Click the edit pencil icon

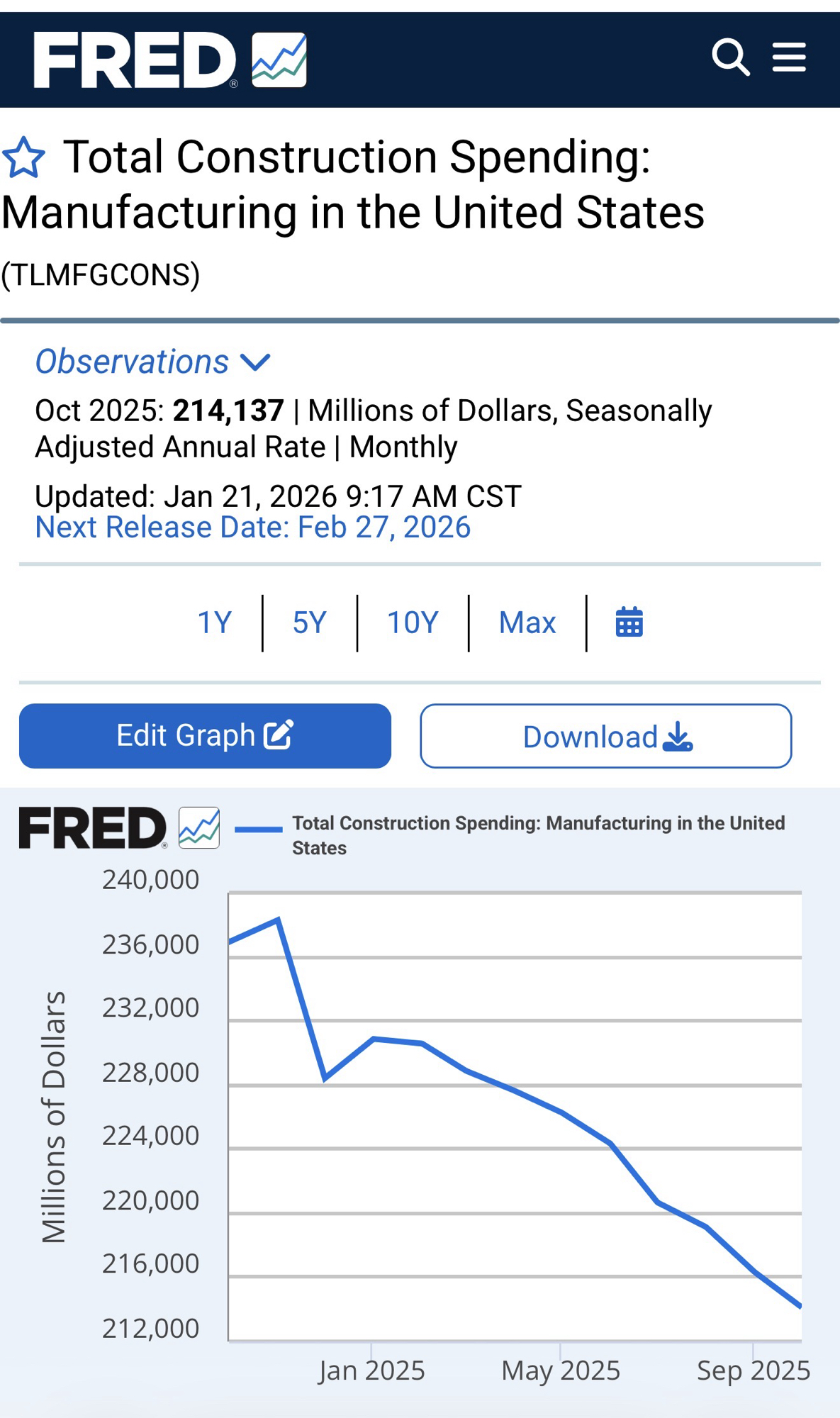[x=279, y=735]
